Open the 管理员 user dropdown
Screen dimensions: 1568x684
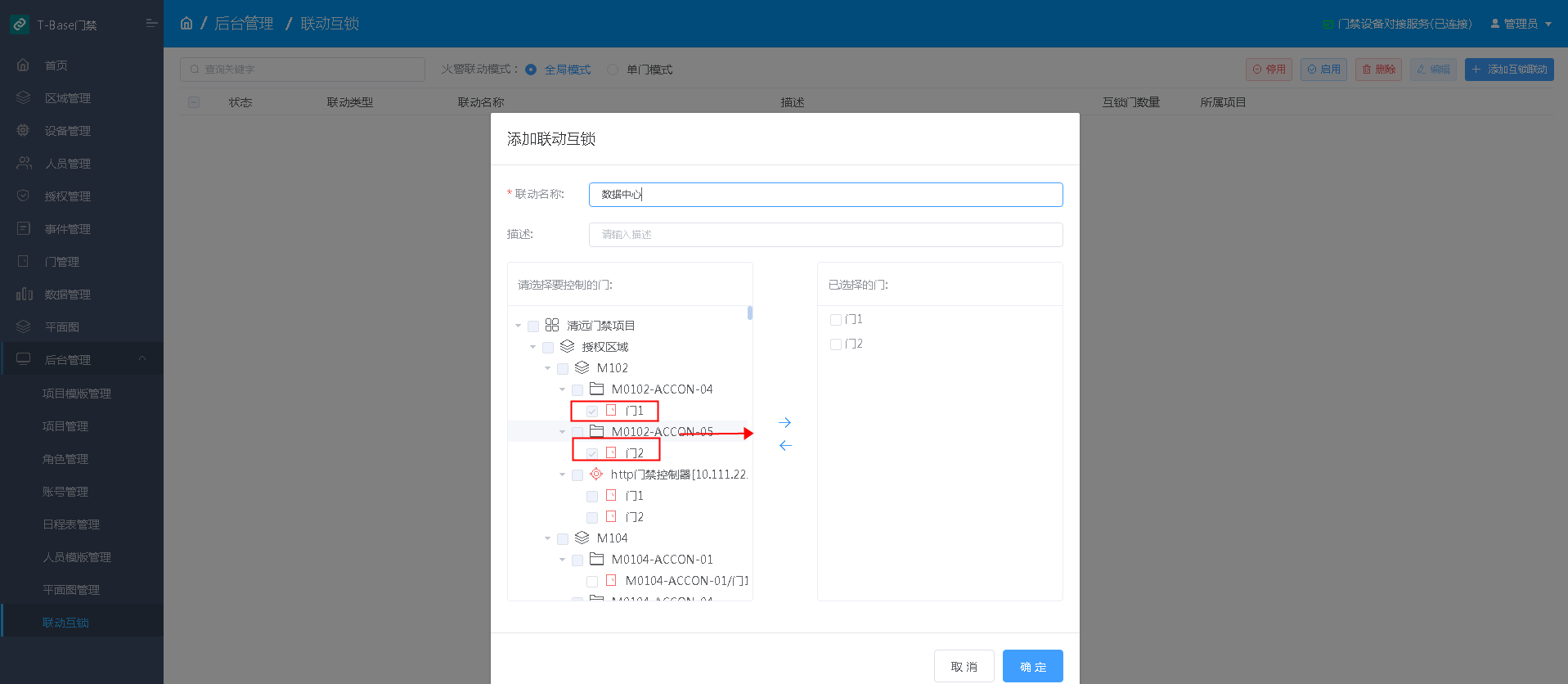[x=1521, y=24]
